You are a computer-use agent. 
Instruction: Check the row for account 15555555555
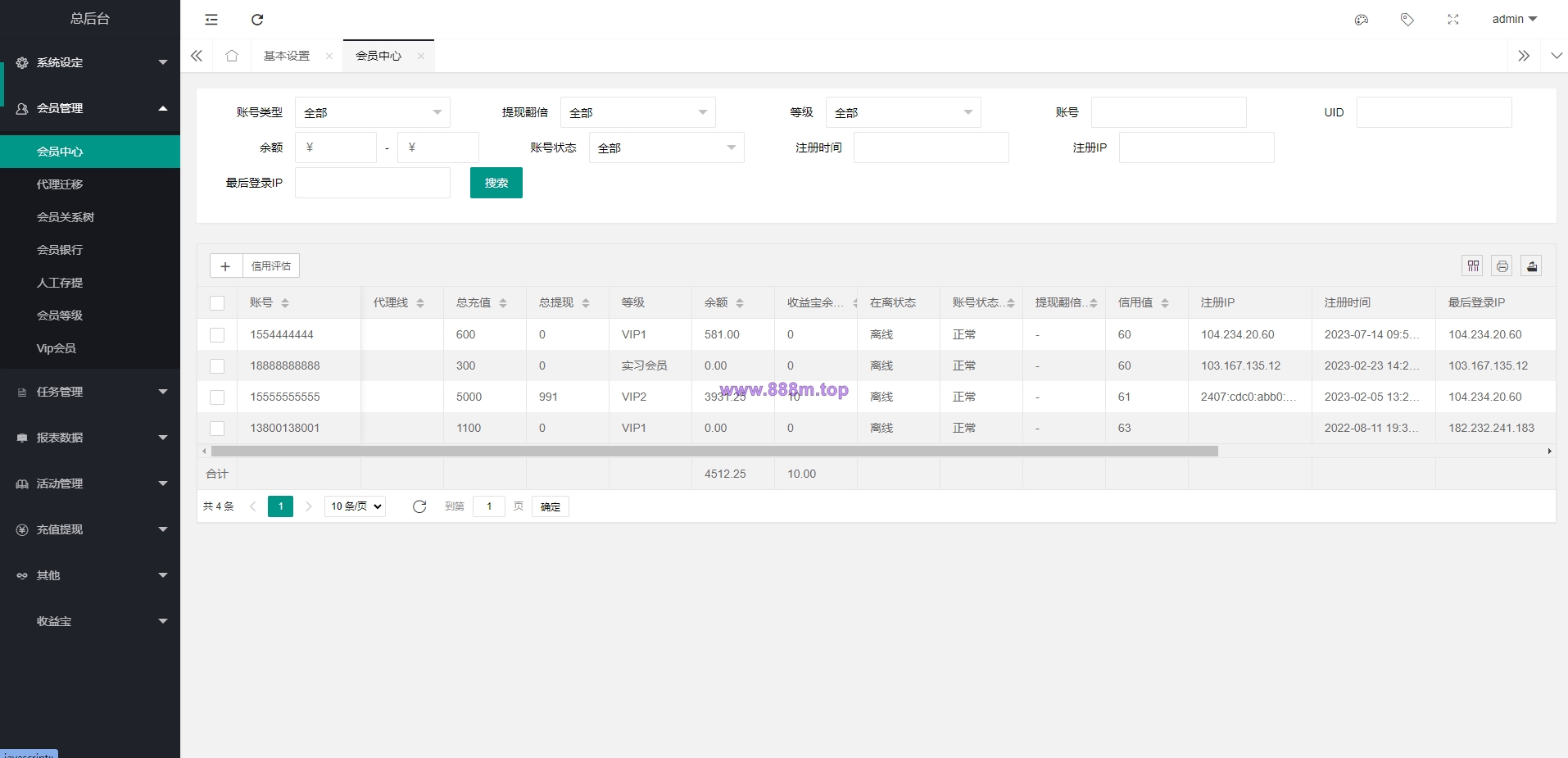217,397
